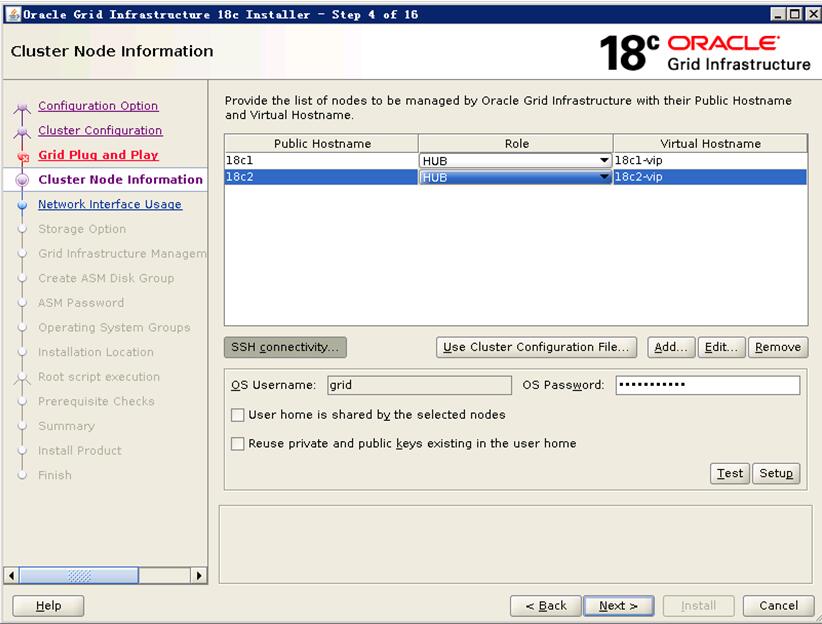Toggle the SSH connectivity panel
Image resolution: width=822 pixels, height=624 pixels.
click(x=285, y=347)
